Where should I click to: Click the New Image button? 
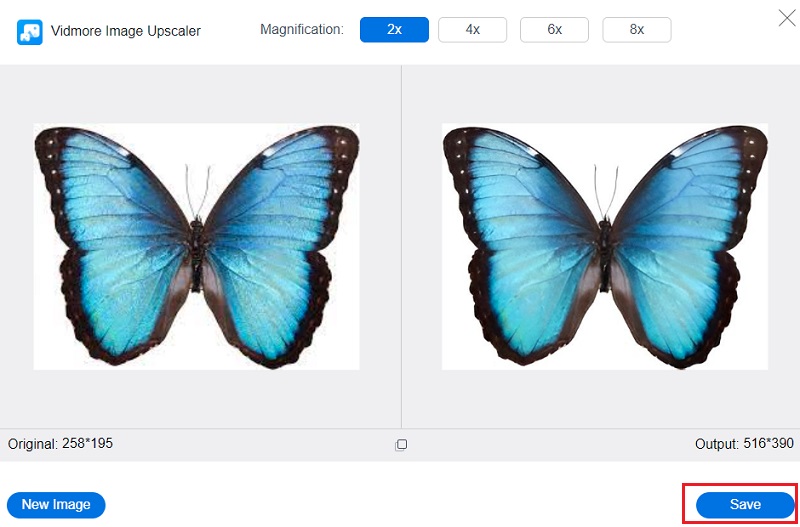click(x=56, y=505)
